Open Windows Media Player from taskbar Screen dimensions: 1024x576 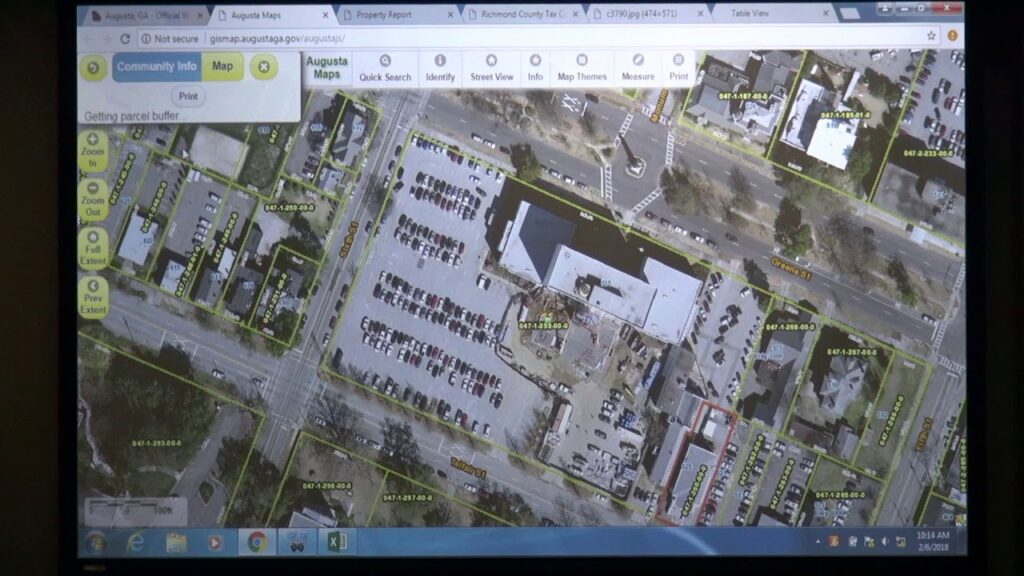pos(215,542)
